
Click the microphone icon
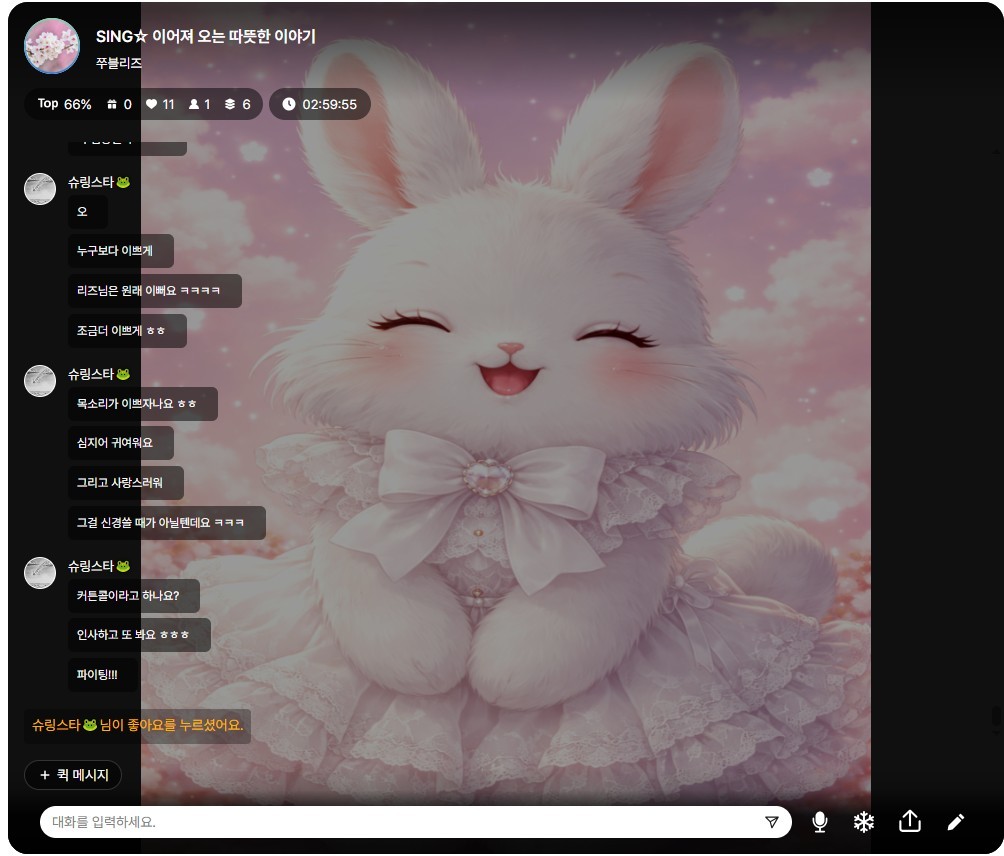coord(820,821)
